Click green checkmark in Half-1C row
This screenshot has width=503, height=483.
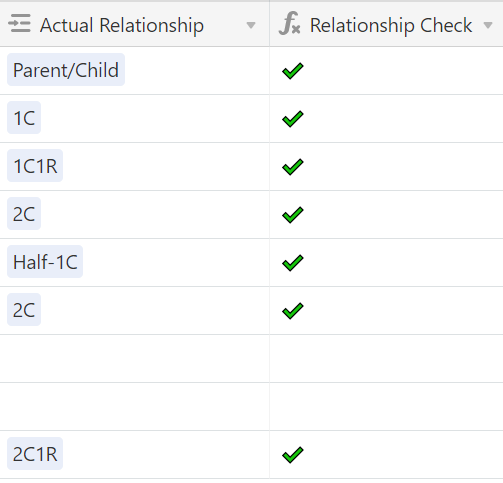[293, 263]
